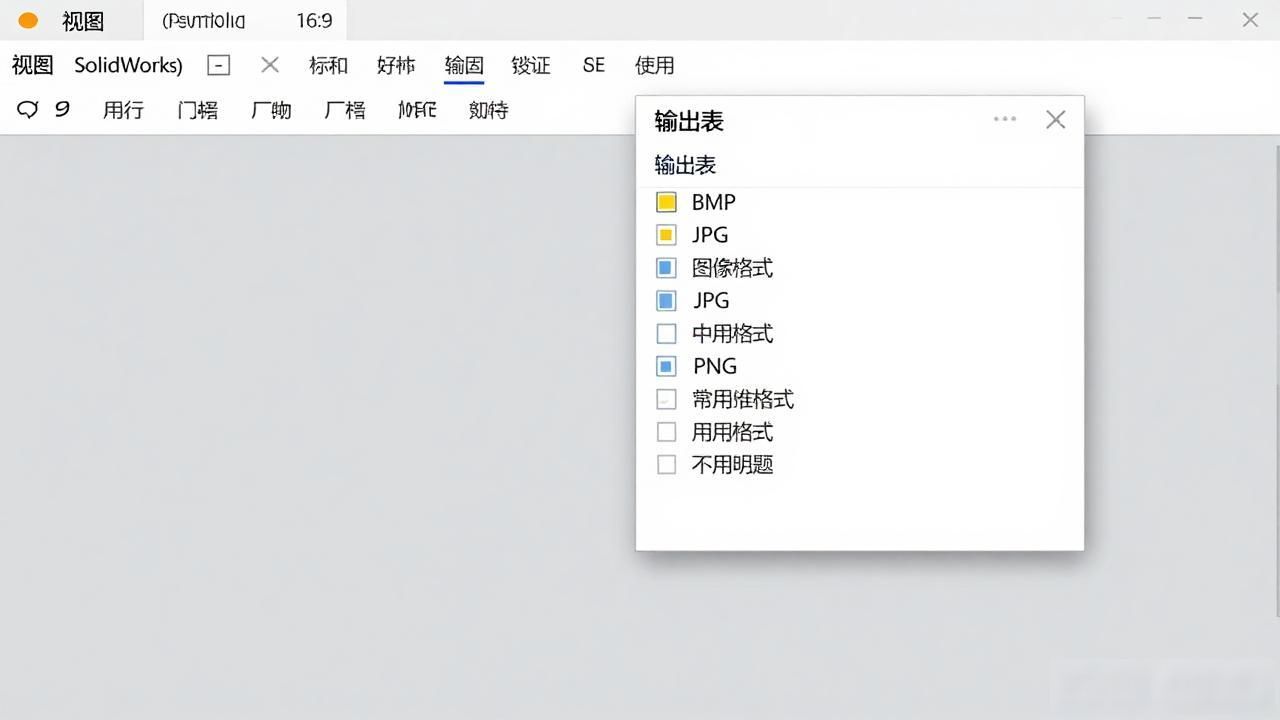The image size is (1280, 720).
Task: Enable the 用用格式 checkbox
Action: click(666, 432)
